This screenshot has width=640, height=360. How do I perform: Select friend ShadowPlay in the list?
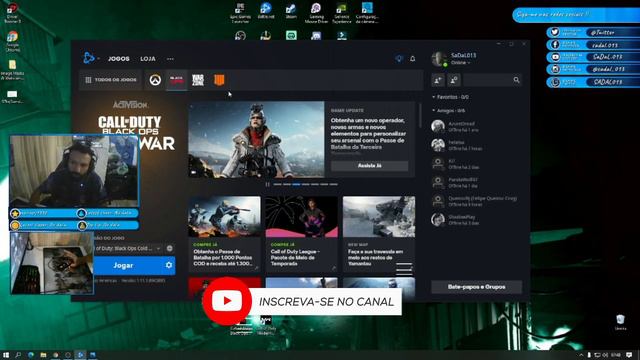click(476, 220)
